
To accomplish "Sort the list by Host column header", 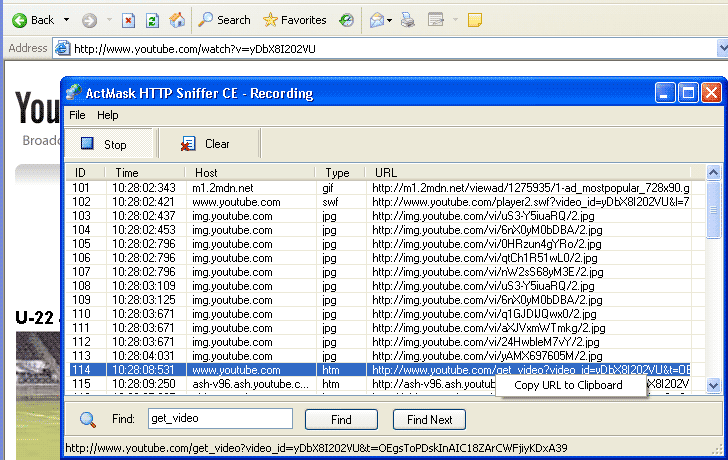I will coord(250,173).
